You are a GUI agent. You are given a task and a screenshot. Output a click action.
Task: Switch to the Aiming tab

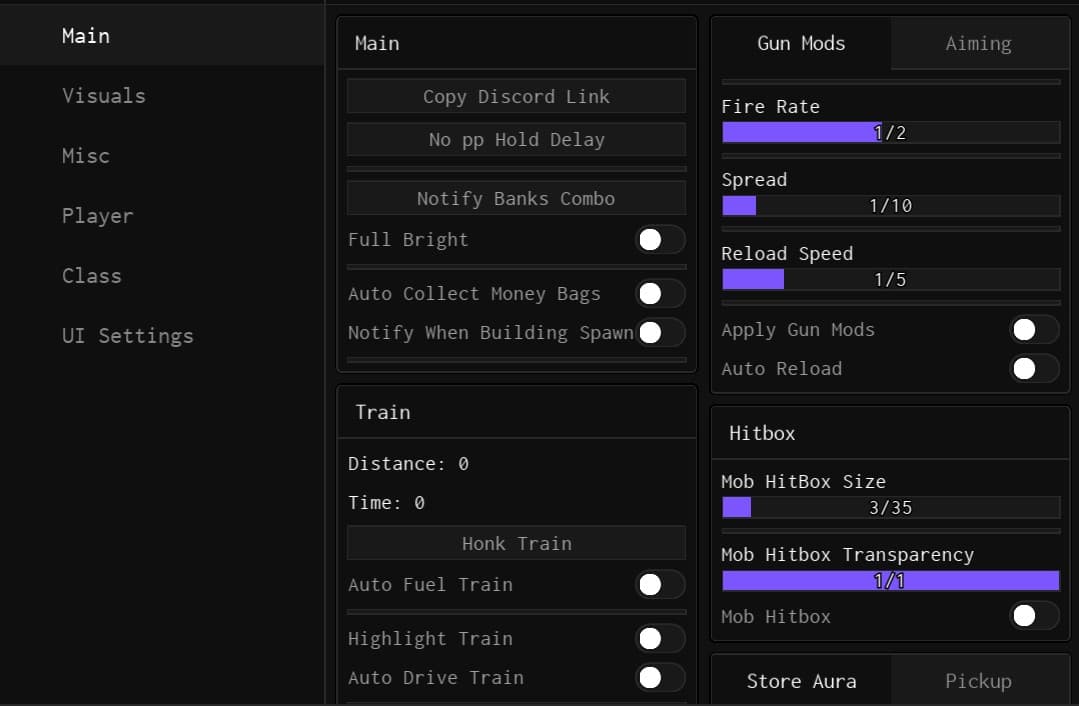pos(977,43)
